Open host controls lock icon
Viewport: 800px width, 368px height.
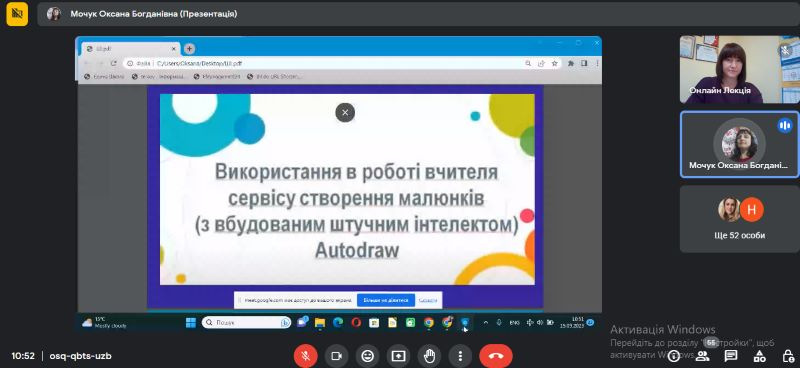coord(788,356)
